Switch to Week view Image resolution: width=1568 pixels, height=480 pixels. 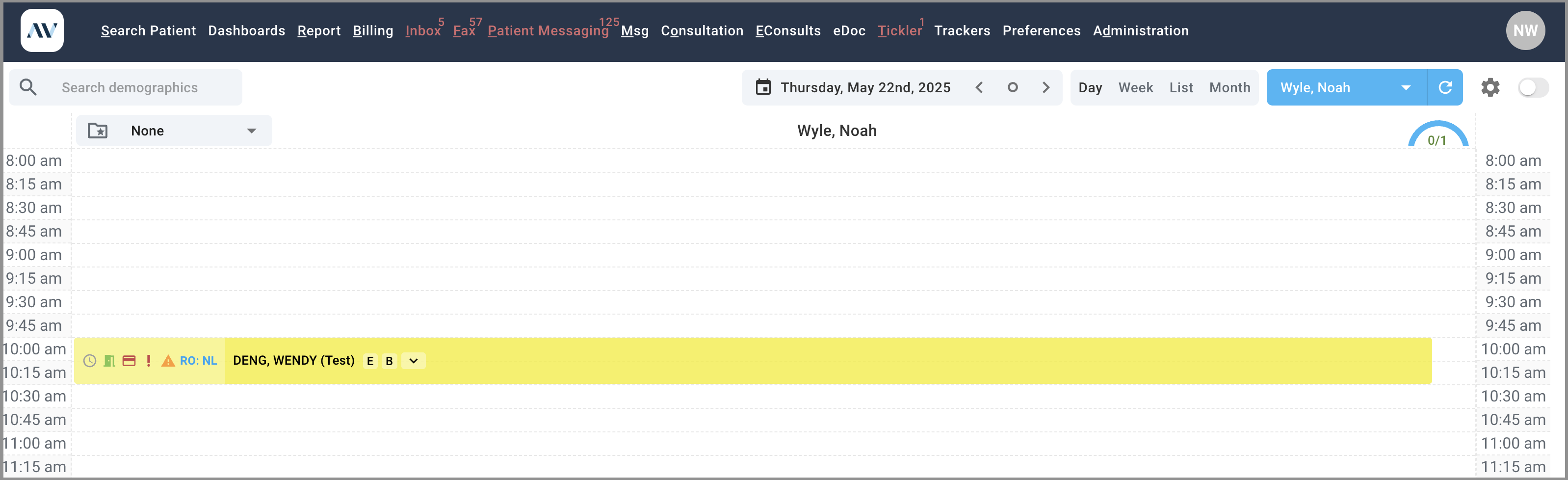(x=1136, y=87)
